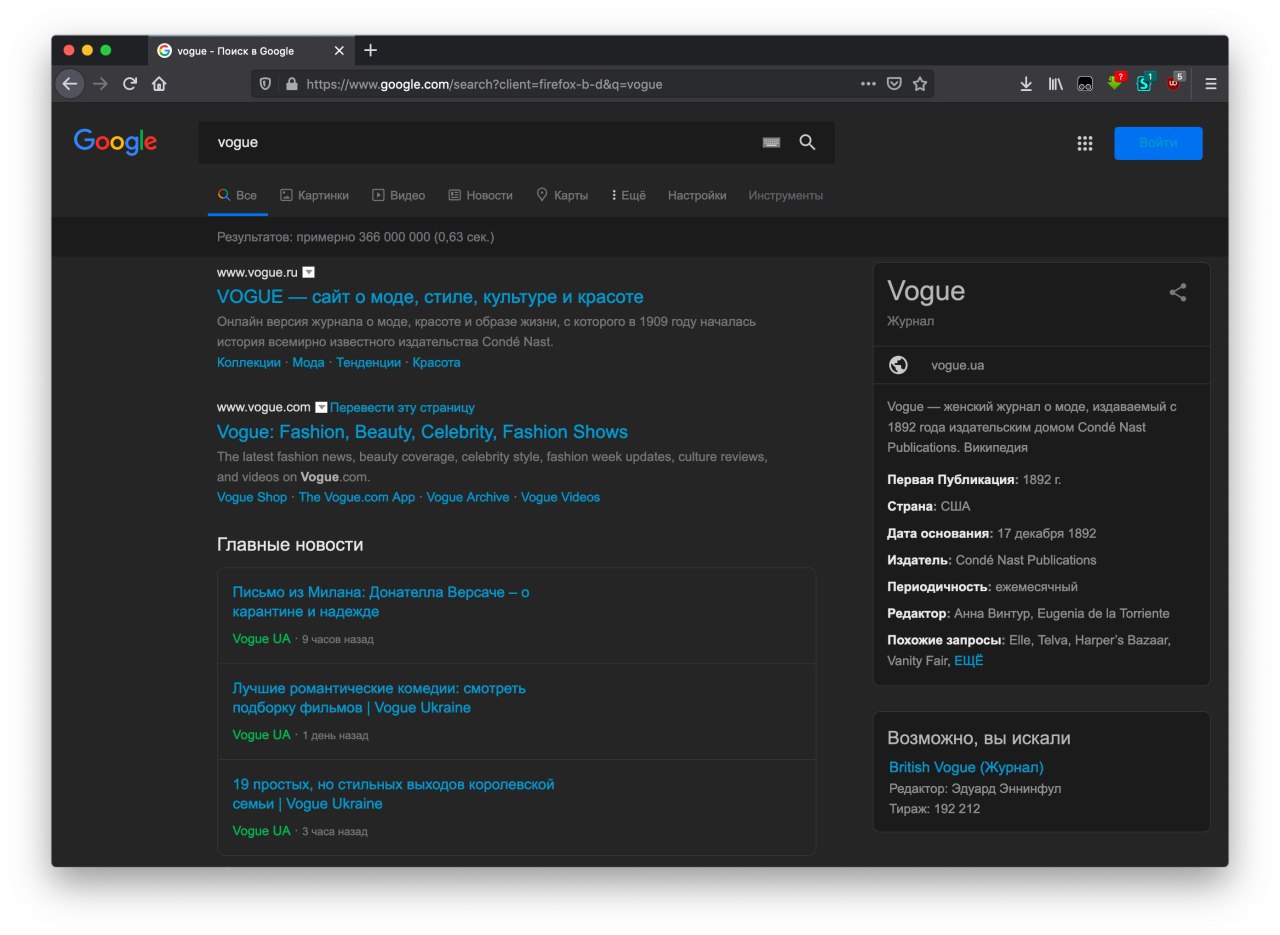Click the Condé Nast Publications publisher value

pos(1026,560)
